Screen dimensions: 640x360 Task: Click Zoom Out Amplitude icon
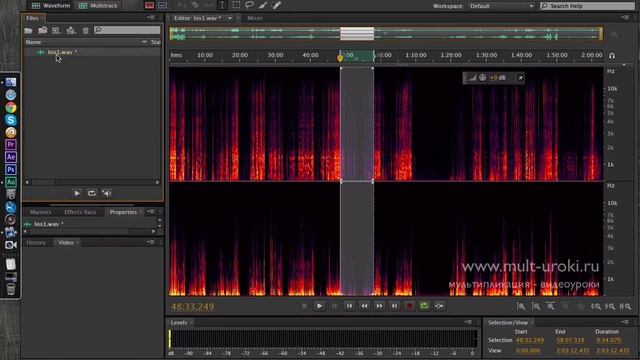[536, 306]
